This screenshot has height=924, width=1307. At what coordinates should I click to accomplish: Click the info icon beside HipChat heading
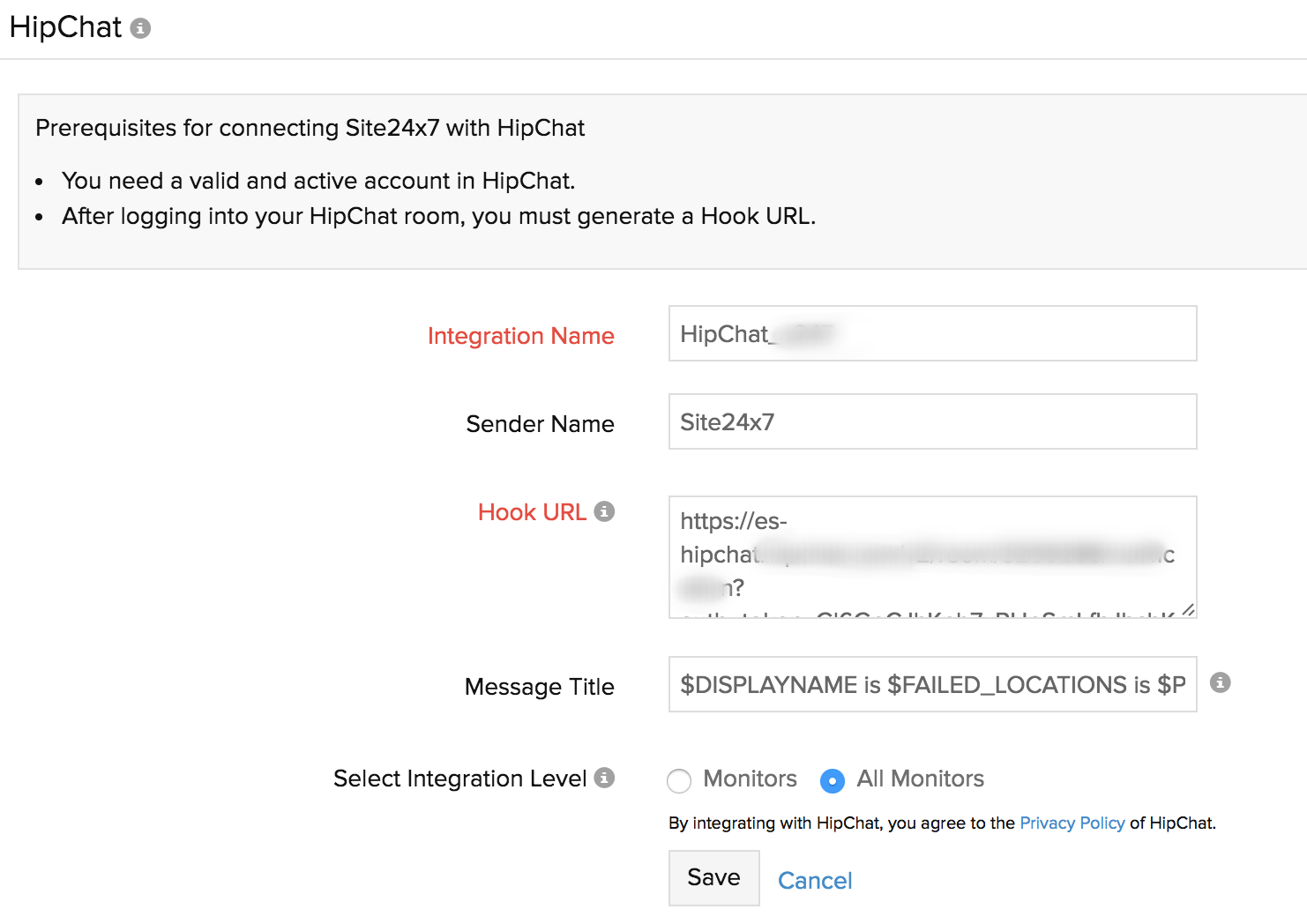click(140, 29)
